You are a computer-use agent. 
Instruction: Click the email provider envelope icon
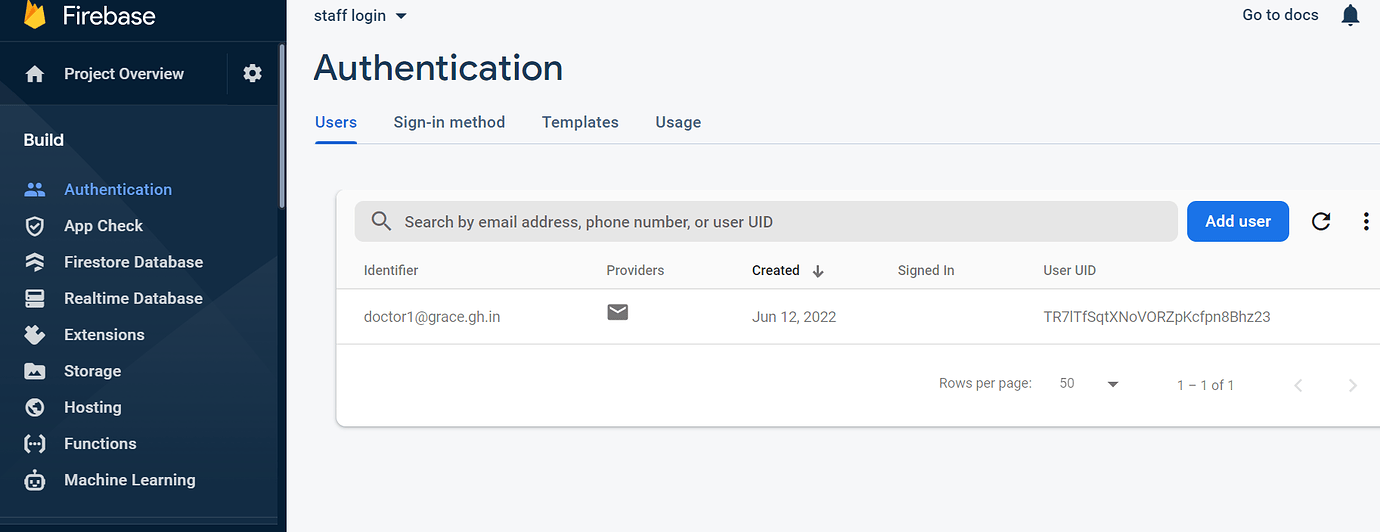point(618,312)
